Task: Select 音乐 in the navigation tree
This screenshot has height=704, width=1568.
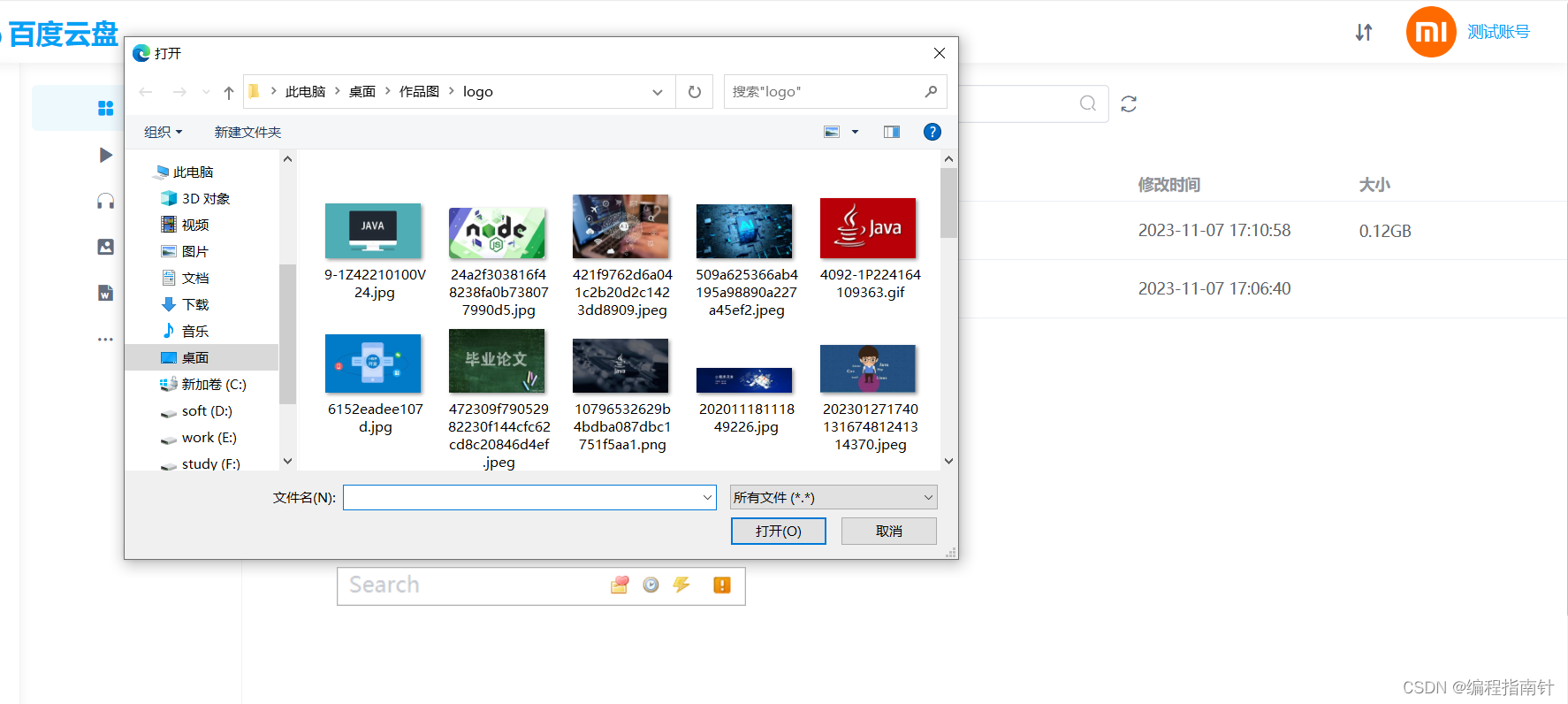Action: (x=185, y=331)
